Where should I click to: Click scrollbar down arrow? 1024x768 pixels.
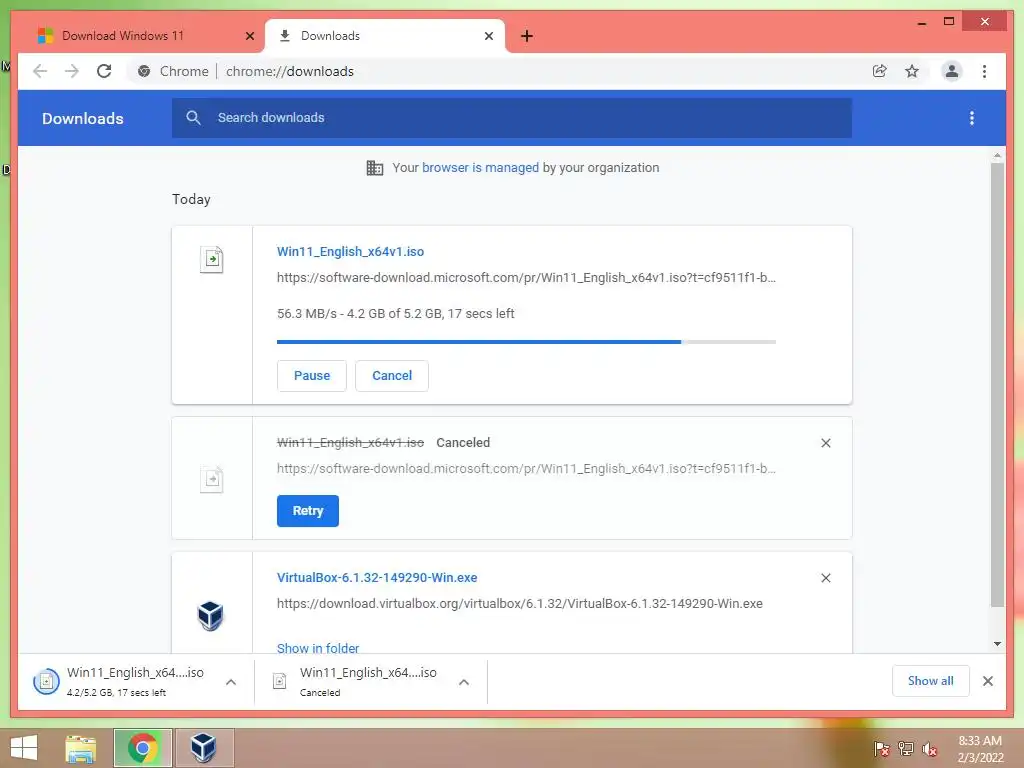pos(997,643)
